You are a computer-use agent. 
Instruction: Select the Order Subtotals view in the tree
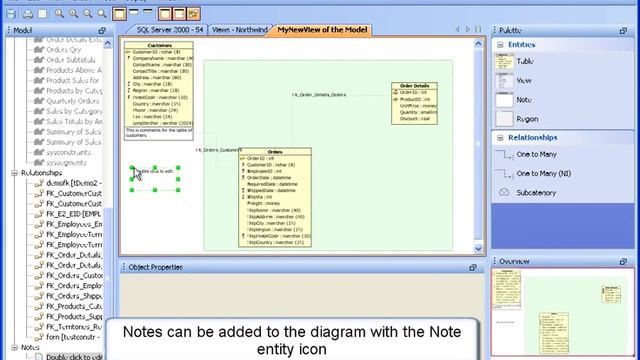pos(70,60)
